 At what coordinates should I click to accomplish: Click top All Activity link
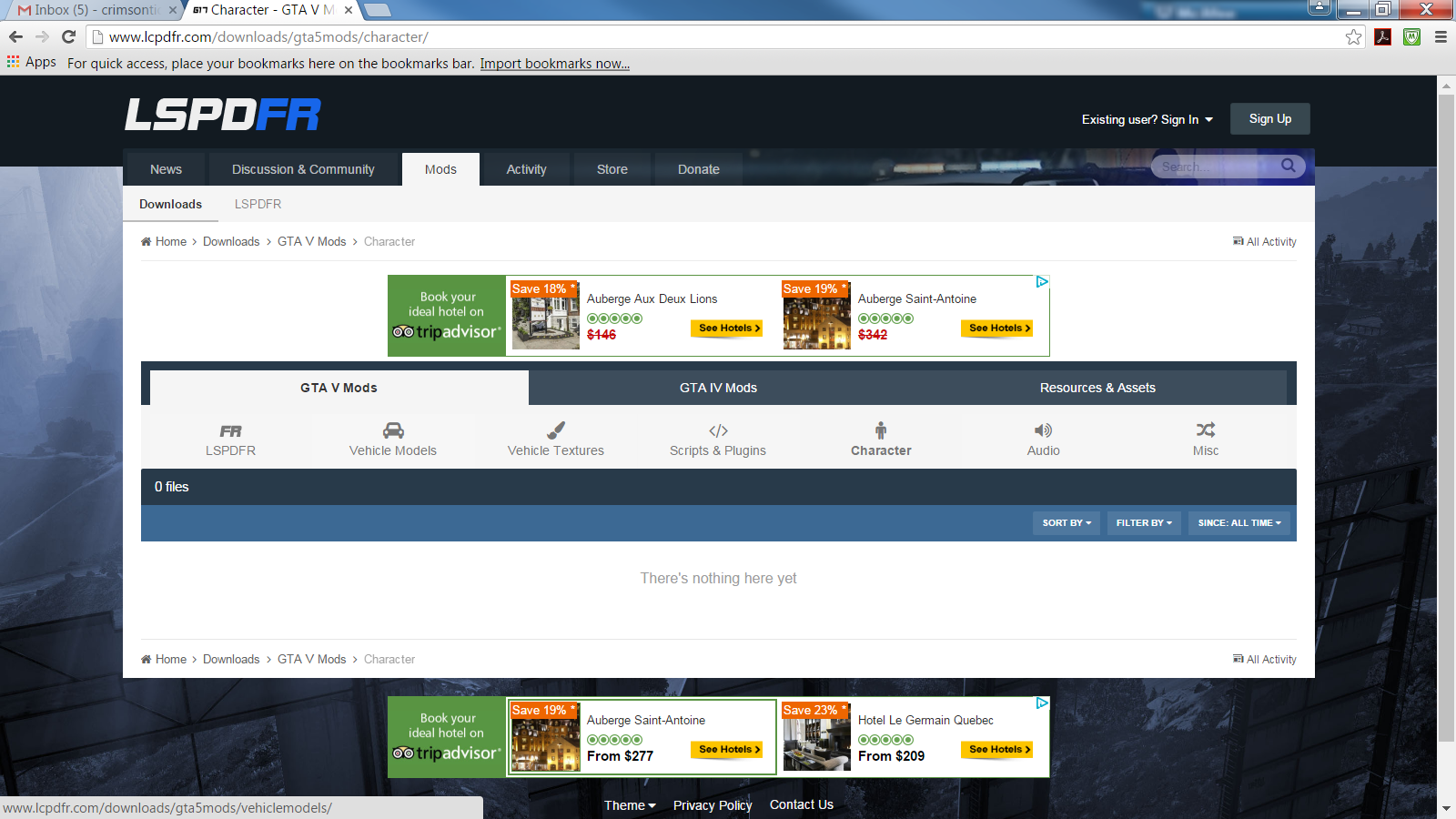pyautogui.click(x=1265, y=241)
